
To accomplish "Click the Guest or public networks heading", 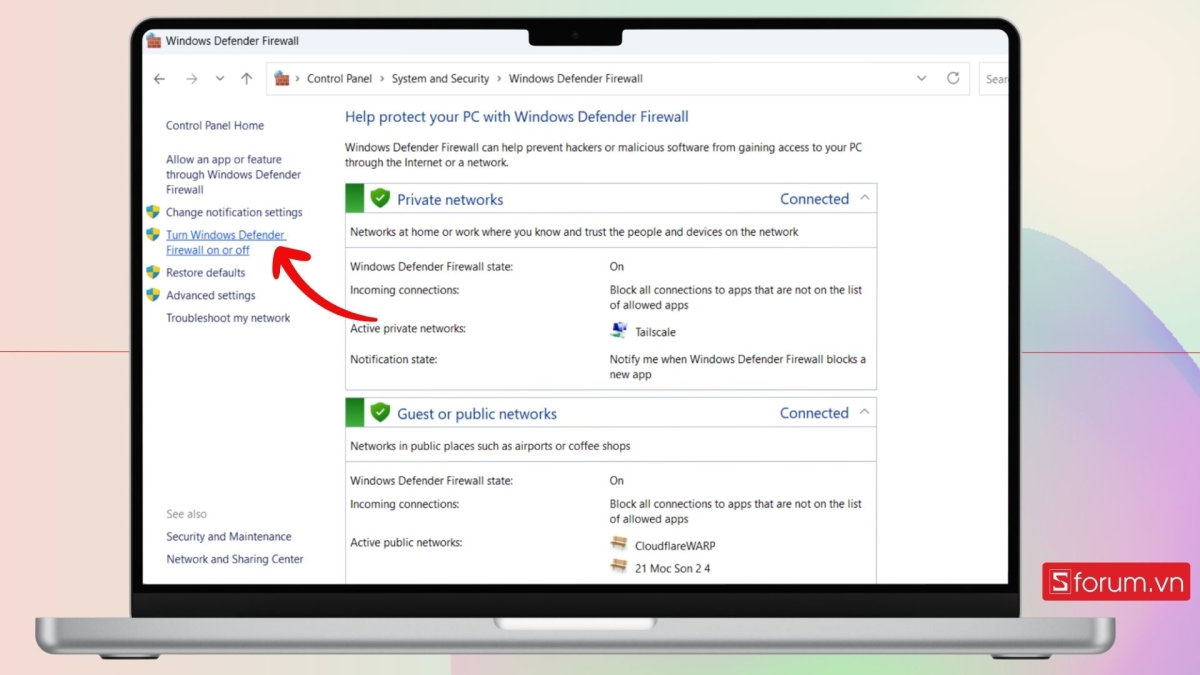I will pos(477,414).
